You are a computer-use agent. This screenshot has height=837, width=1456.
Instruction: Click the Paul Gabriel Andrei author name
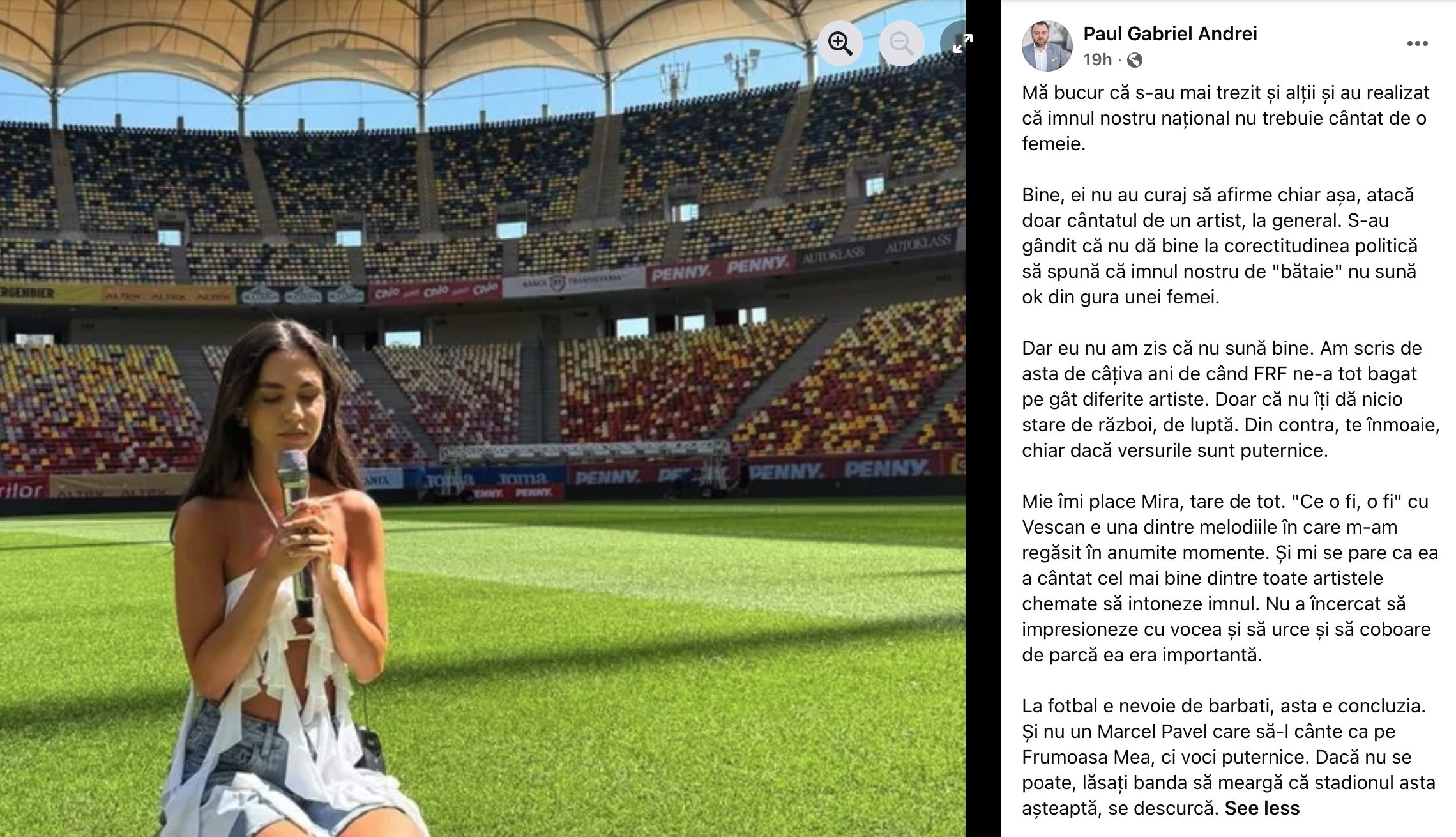coord(1170,33)
